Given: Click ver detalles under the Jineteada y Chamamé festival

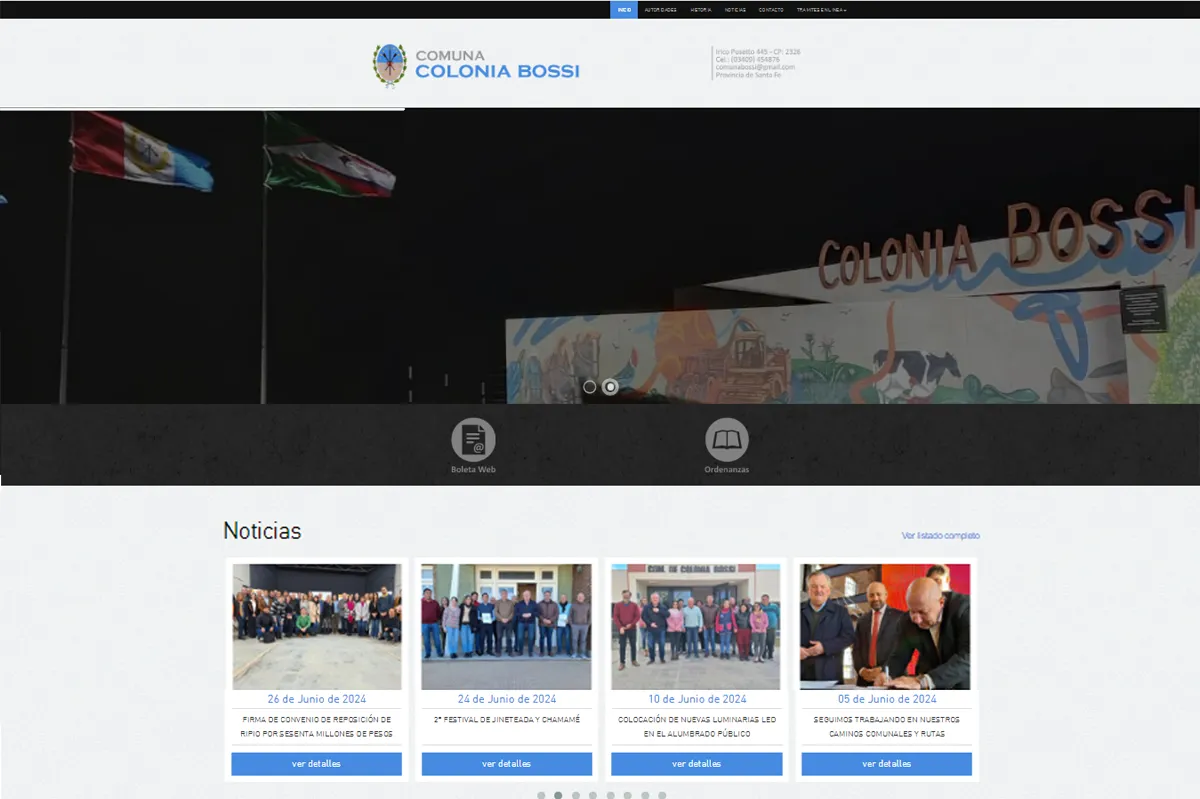Looking at the screenshot, I should pos(506,763).
